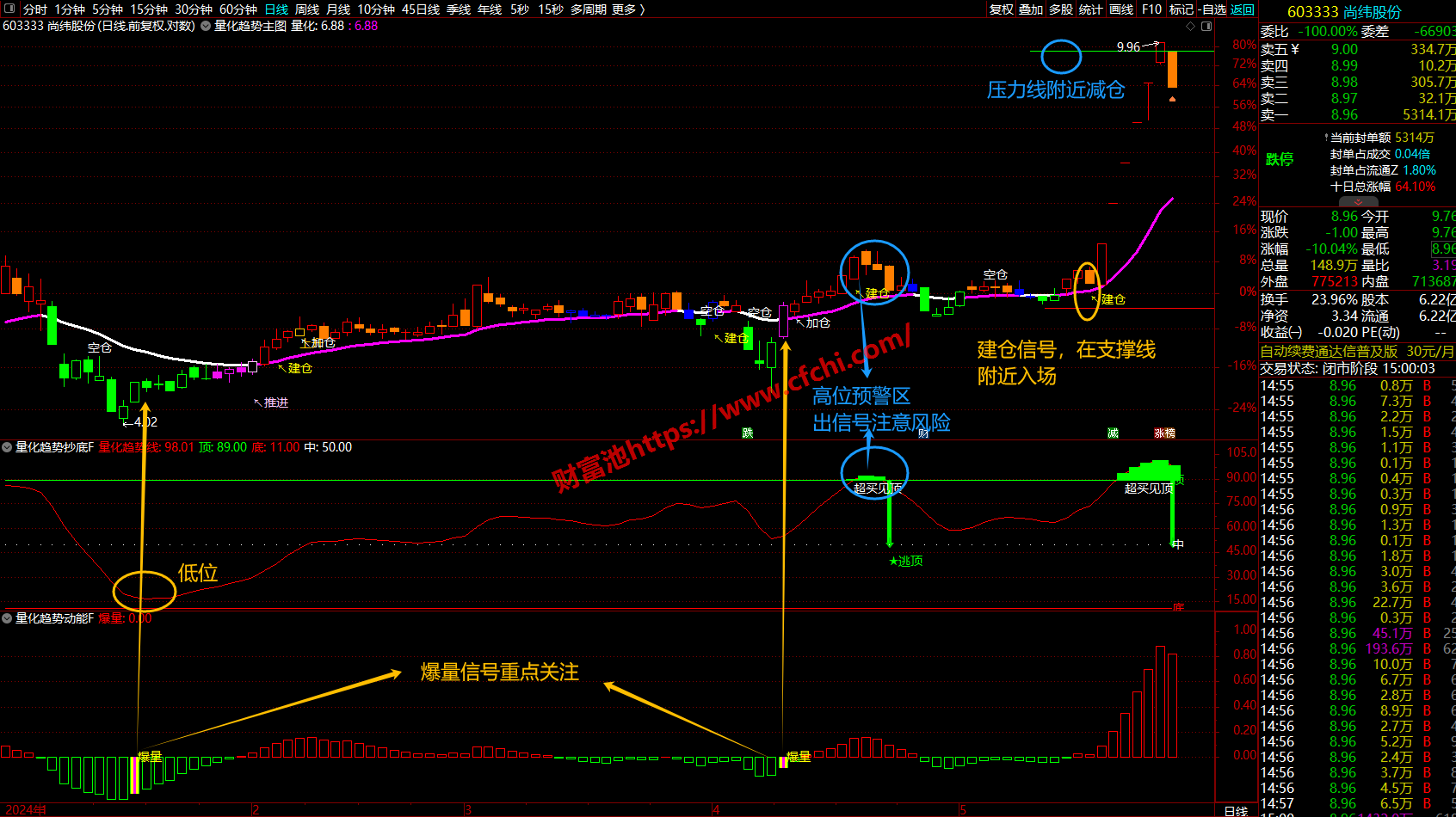This screenshot has height=817, width=1456.
Task: Select the 1分钟 period tab
Action: click(70, 9)
